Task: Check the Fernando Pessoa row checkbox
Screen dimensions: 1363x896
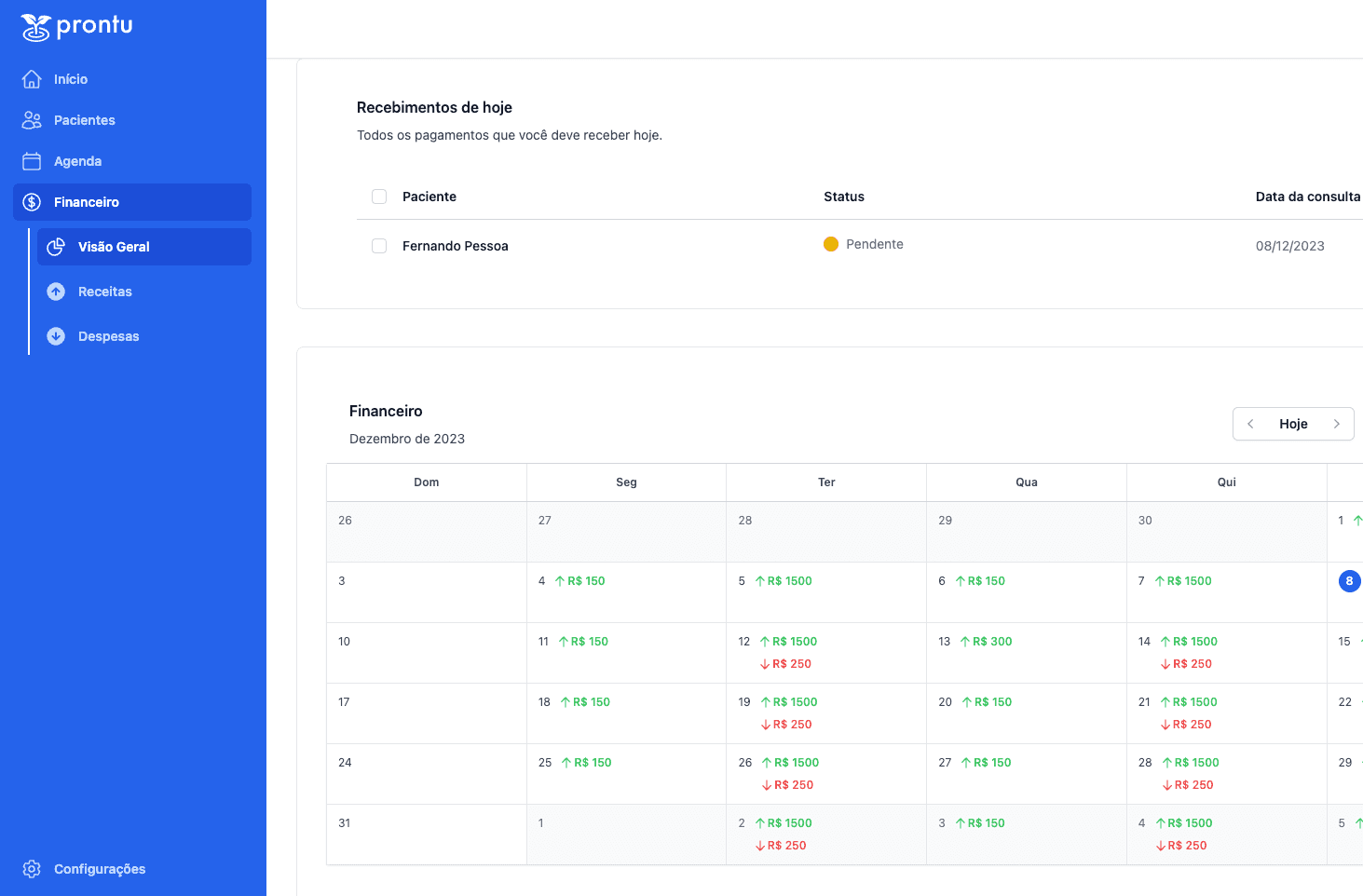Action: click(x=379, y=246)
